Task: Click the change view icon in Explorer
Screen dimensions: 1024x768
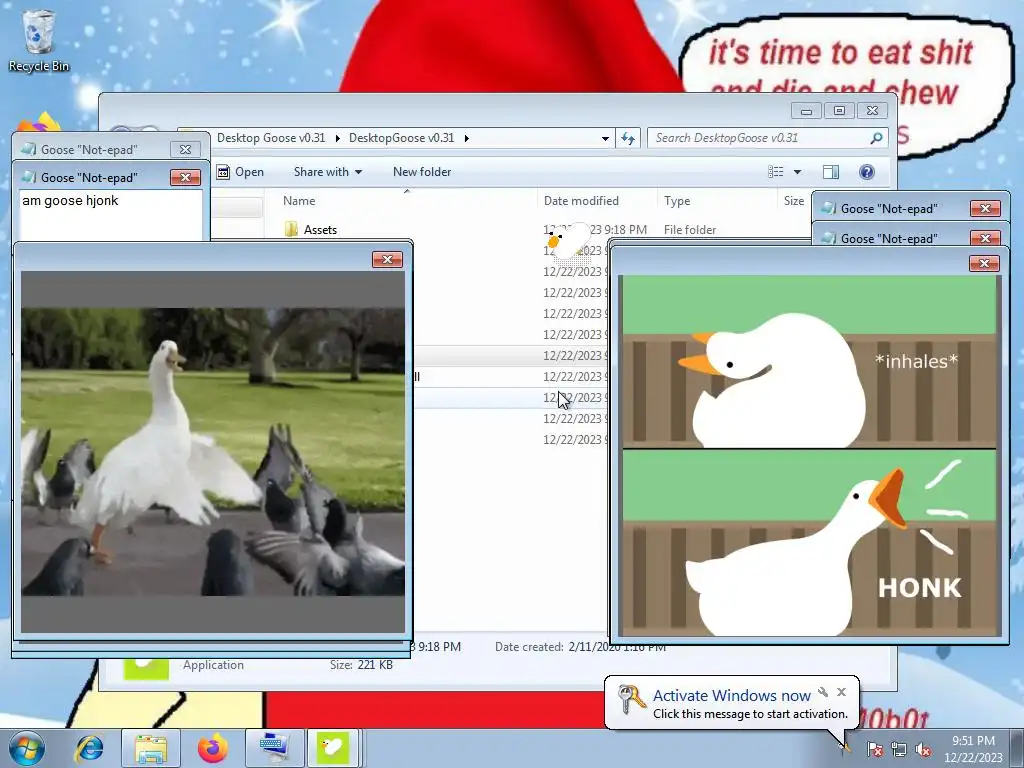Action: [x=776, y=172]
